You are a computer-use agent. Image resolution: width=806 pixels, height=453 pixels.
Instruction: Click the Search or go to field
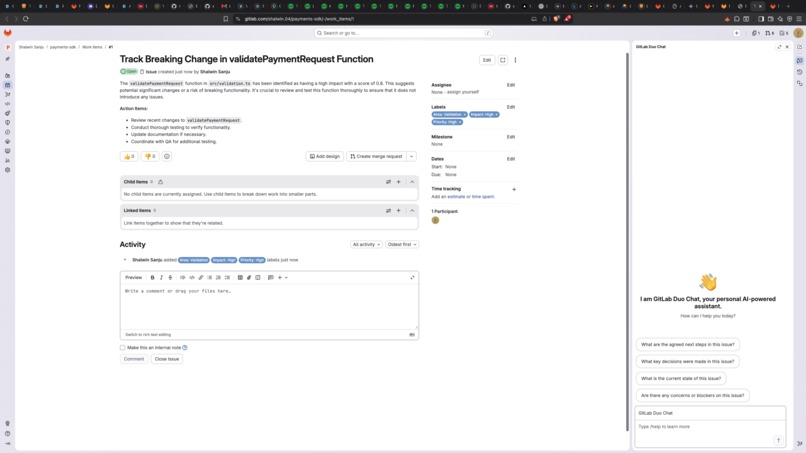point(403,33)
